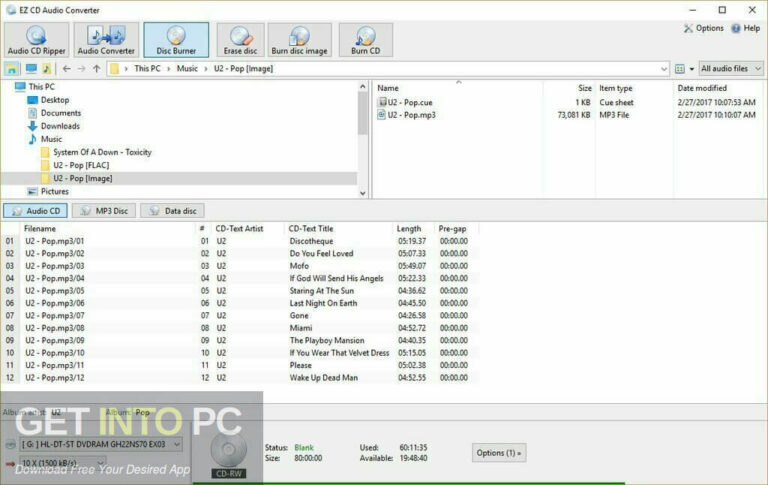The height and width of the screenshot is (485, 768).
Task: Switch to the Audio CD tab
Action: coord(35,211)
